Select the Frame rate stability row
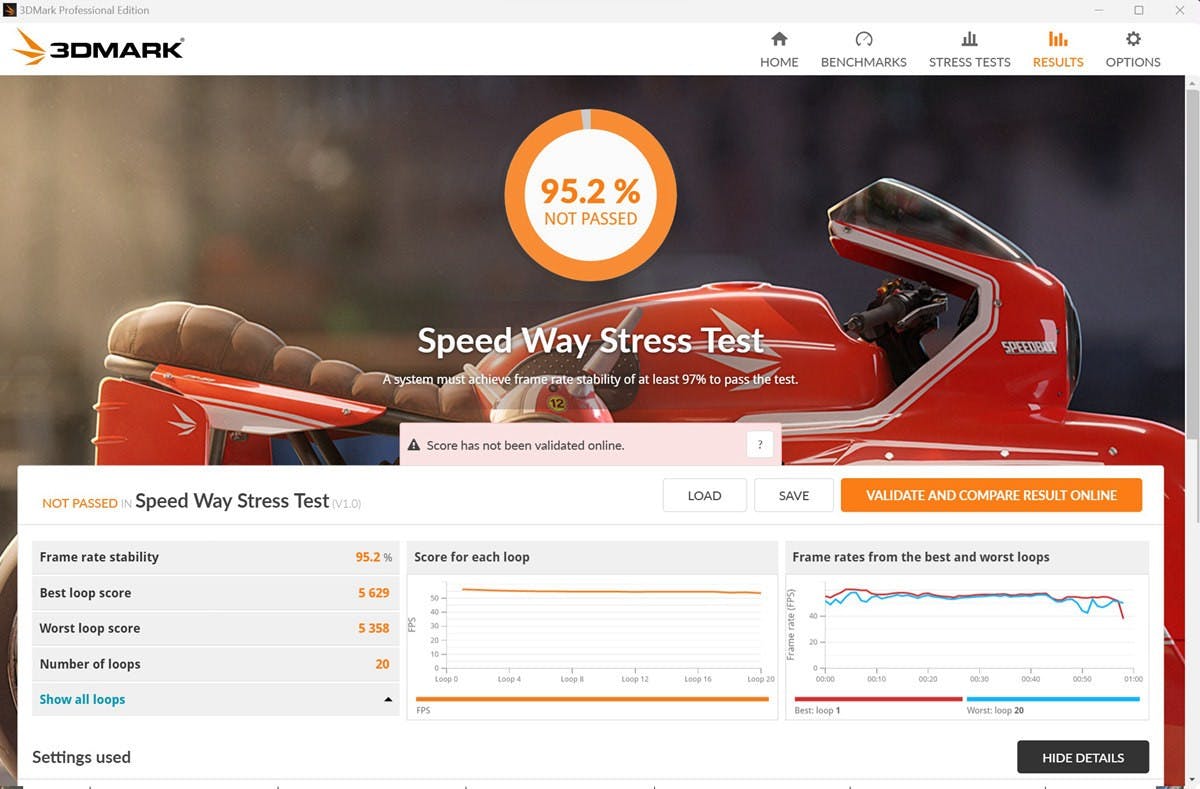 point(217,557)
